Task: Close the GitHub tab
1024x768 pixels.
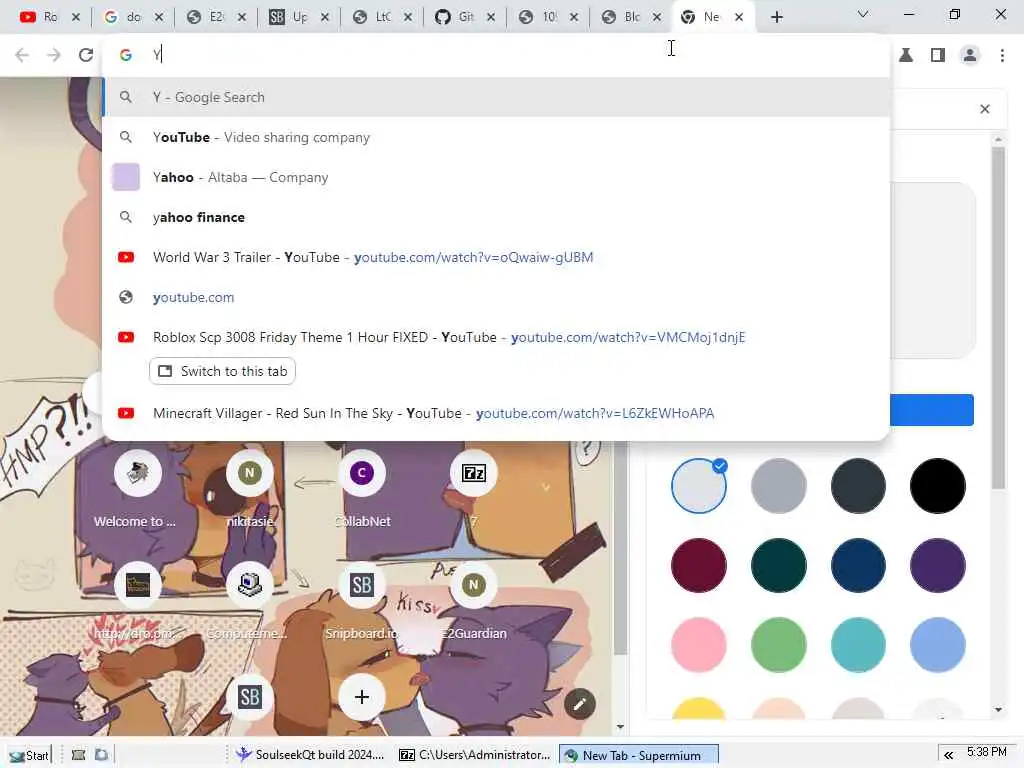Action: (491, 17)
